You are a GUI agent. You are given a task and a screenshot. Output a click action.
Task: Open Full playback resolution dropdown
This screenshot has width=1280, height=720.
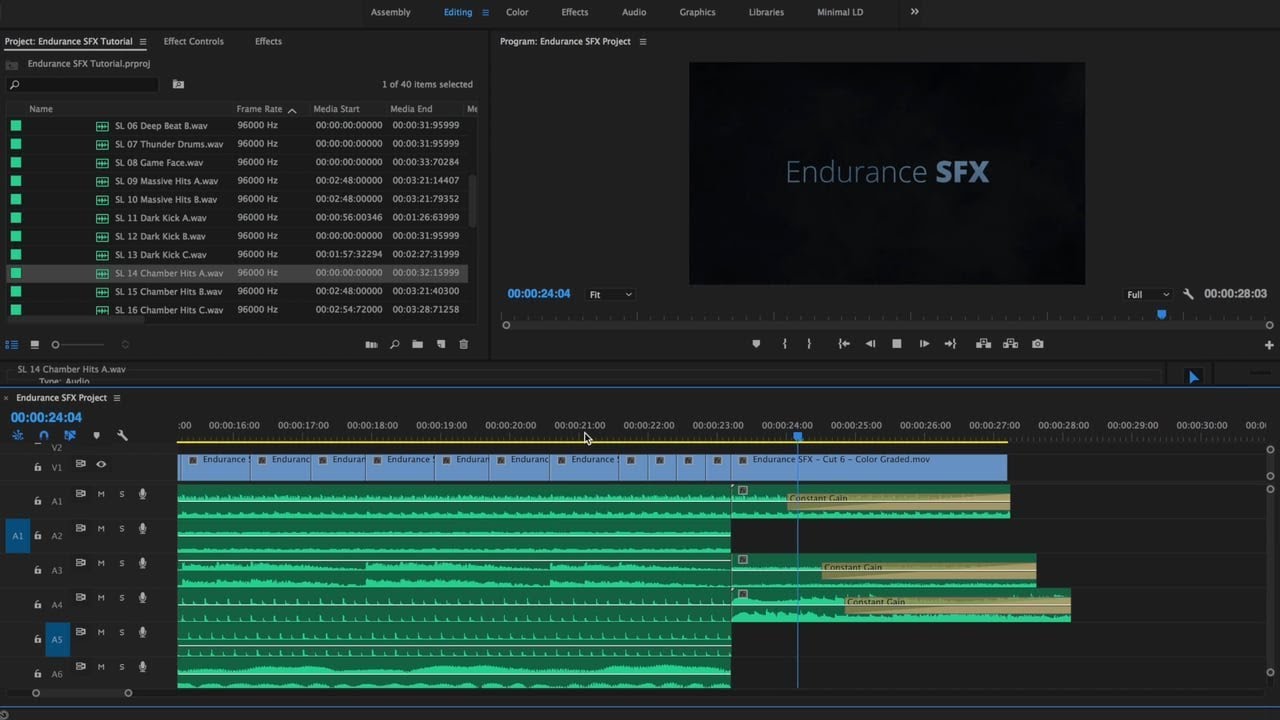click(x=1147, y=295)
